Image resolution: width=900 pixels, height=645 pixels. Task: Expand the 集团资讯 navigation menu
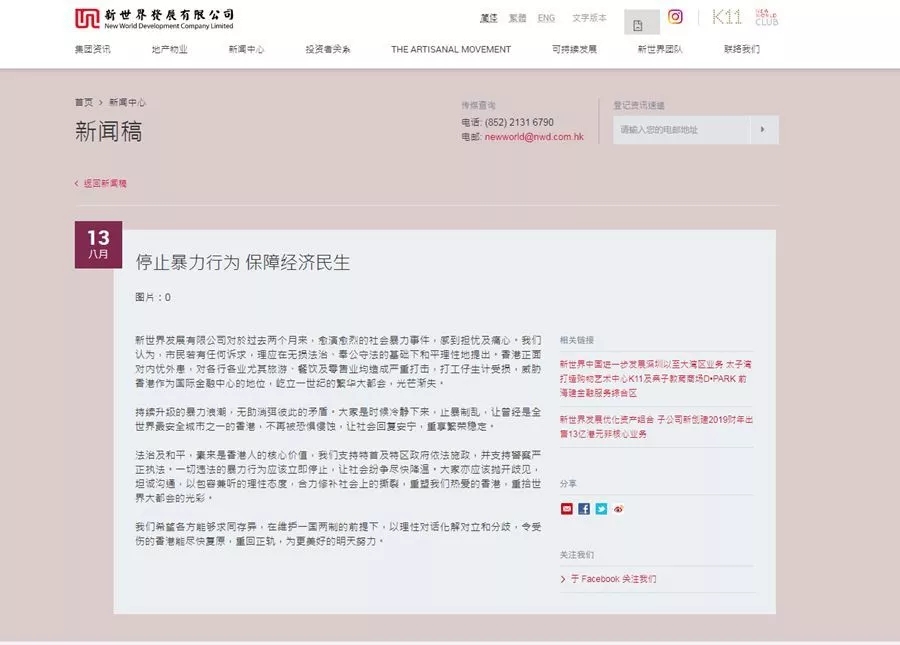(93, 49)
